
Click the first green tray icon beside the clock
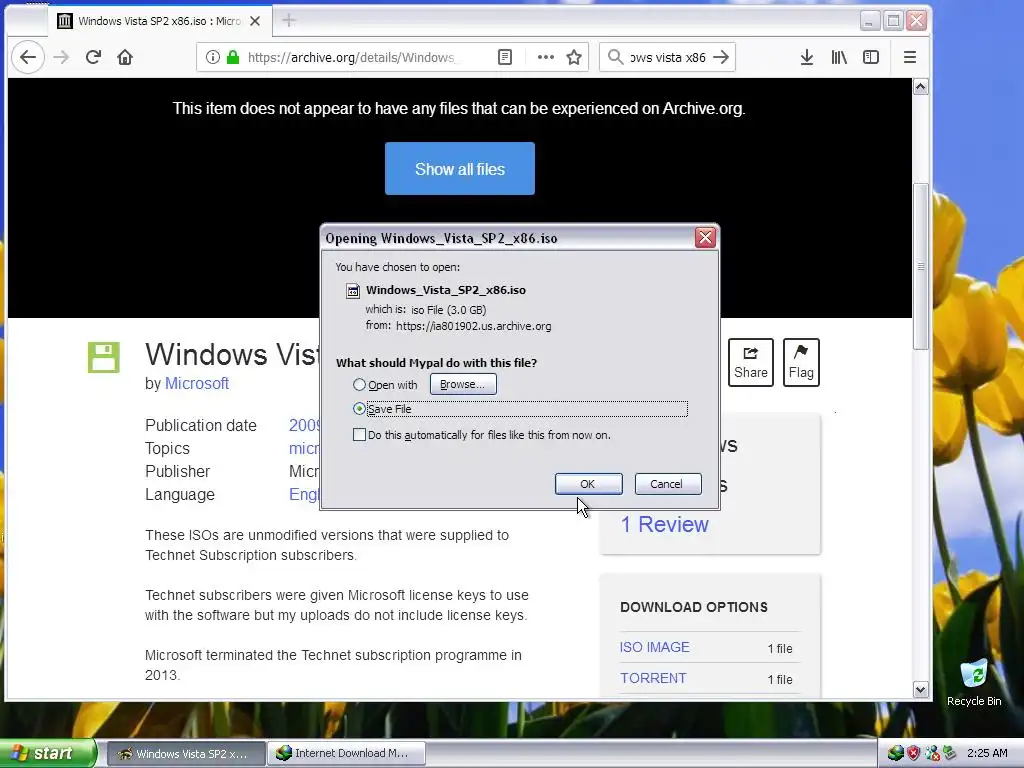tap(895, 754)
